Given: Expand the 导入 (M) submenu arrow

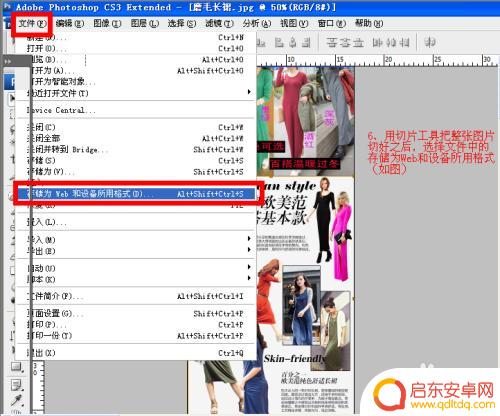Looking at the screenshot, I should 249,238.
